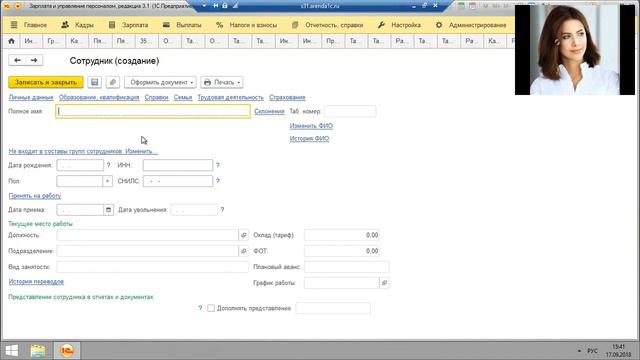Click the Принять на работу link
The image size is (640, 360).
pos(35,196)
